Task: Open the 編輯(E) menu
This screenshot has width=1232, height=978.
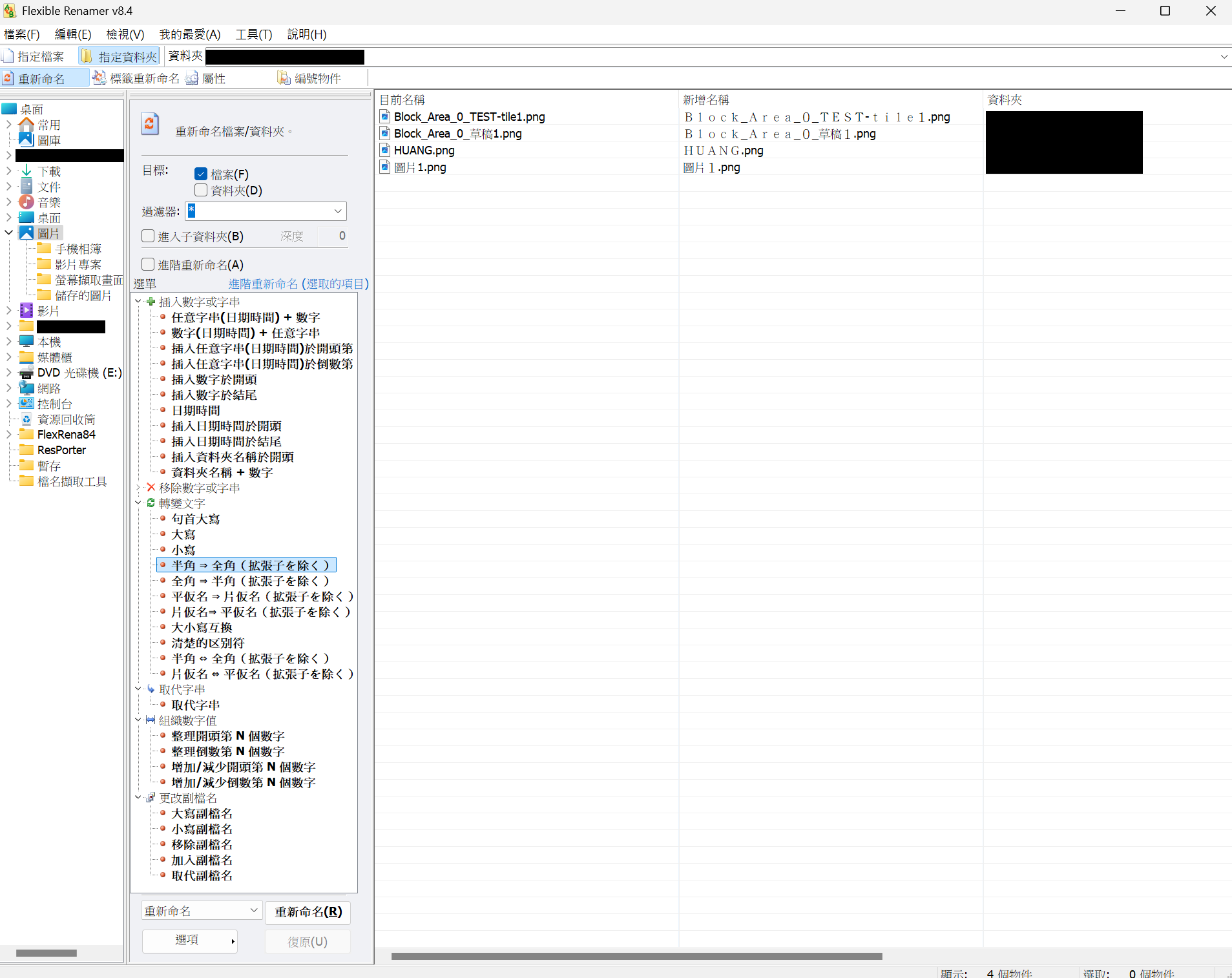Action: [x=73, y=34]
